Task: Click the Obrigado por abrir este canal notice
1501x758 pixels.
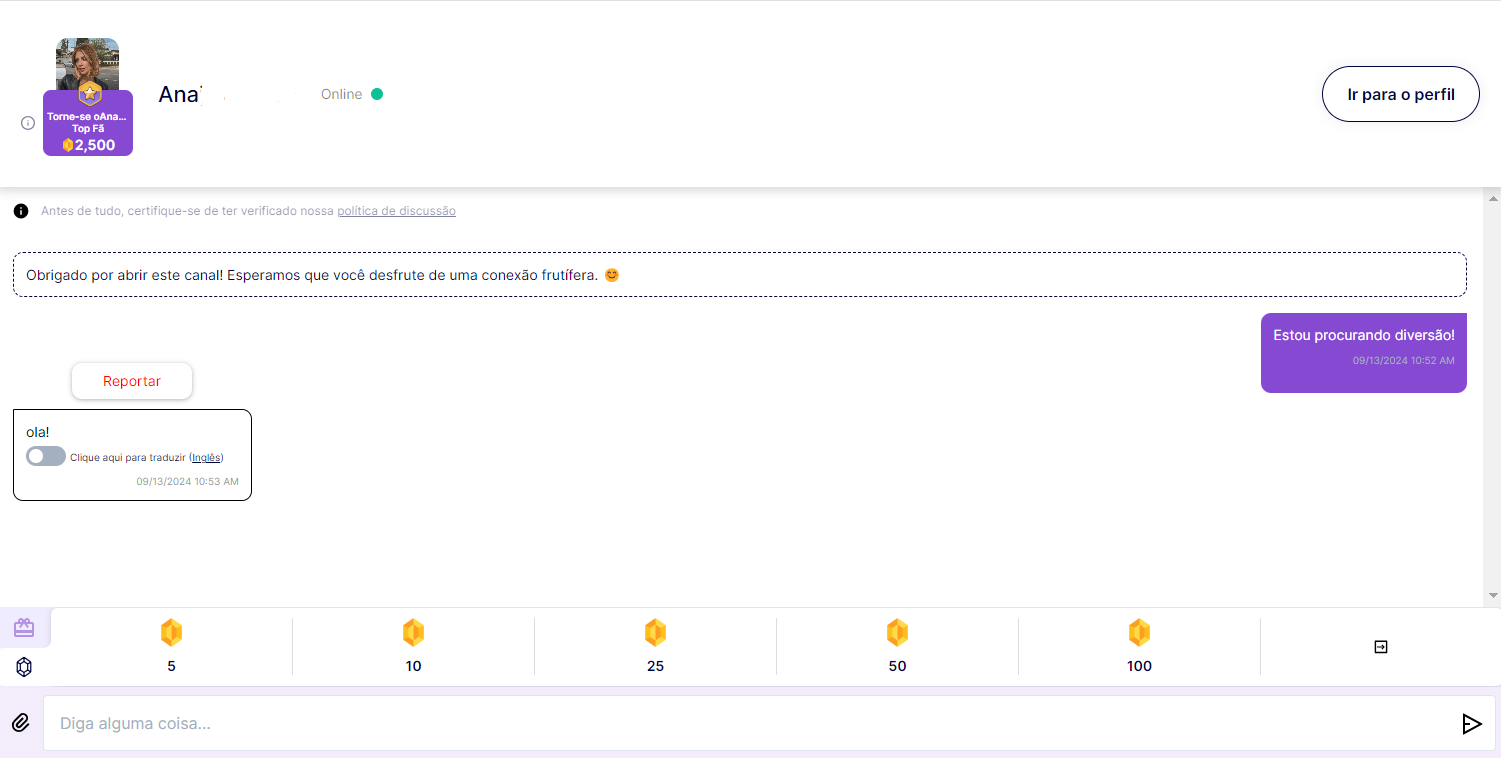Action: [740, 274]
